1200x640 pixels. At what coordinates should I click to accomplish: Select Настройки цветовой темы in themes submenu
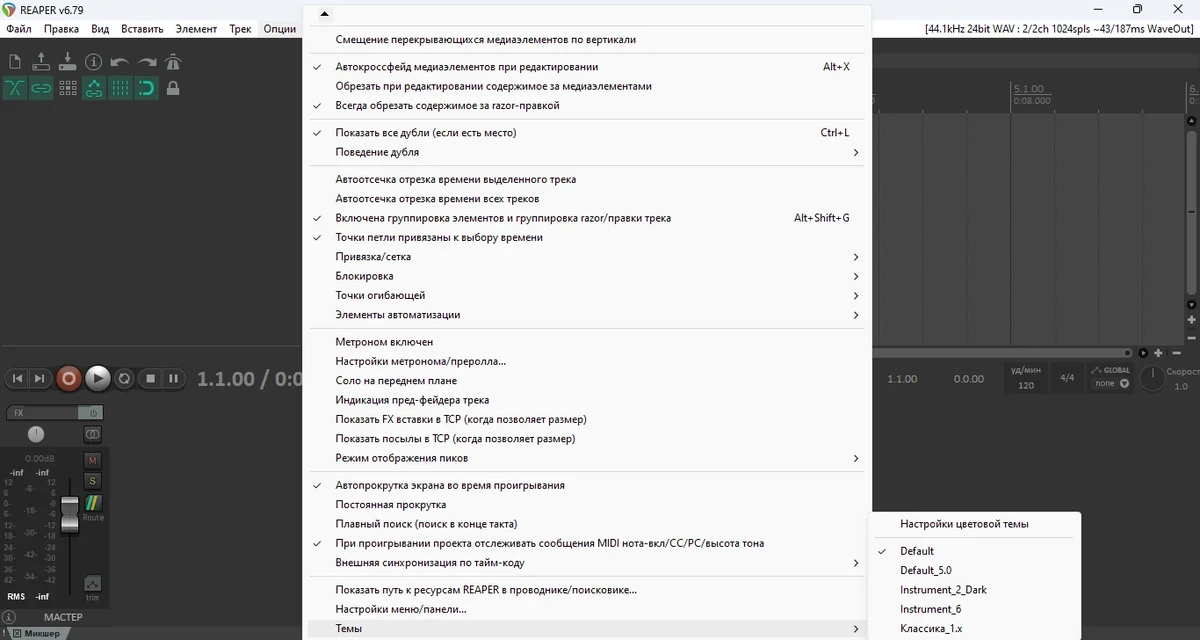click(975, 524)
